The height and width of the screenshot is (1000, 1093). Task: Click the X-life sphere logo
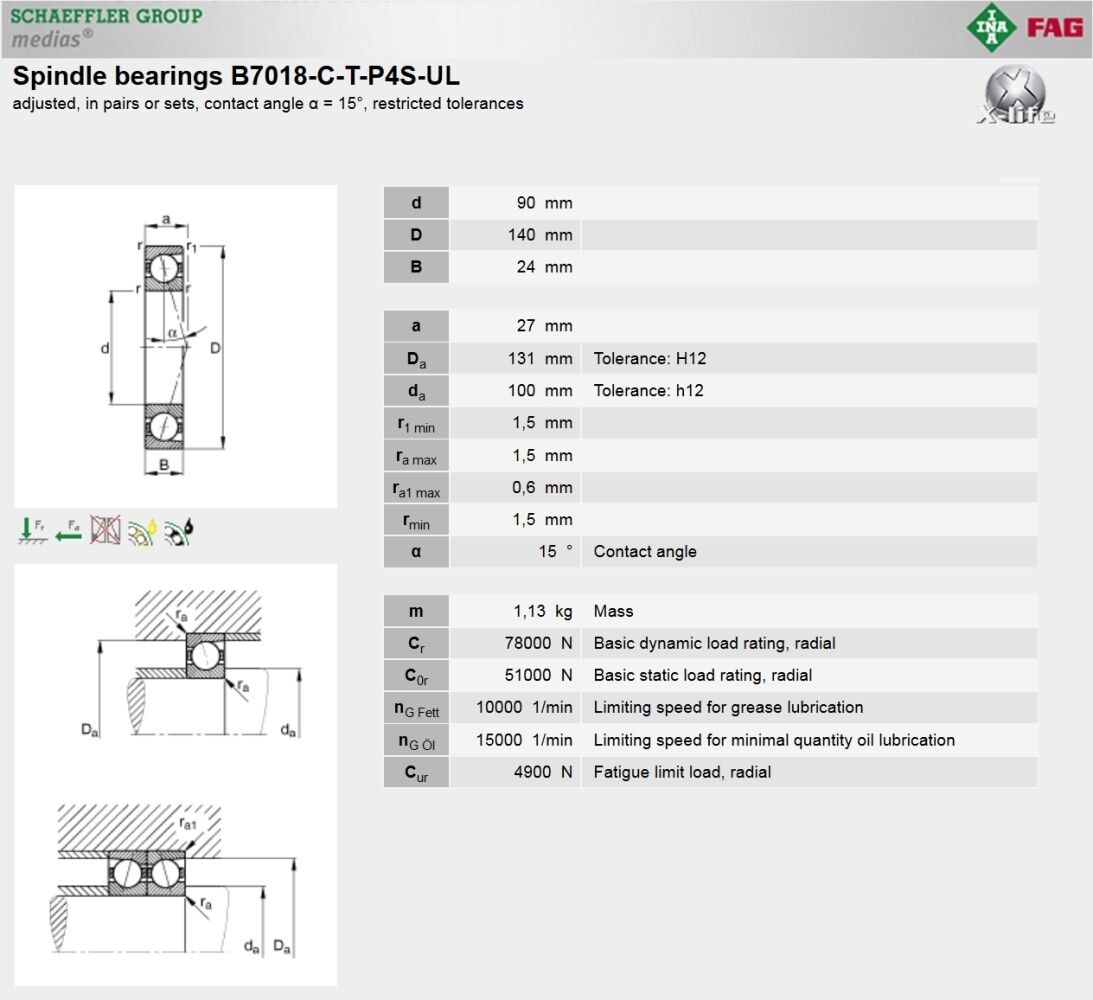point(1015,96)
